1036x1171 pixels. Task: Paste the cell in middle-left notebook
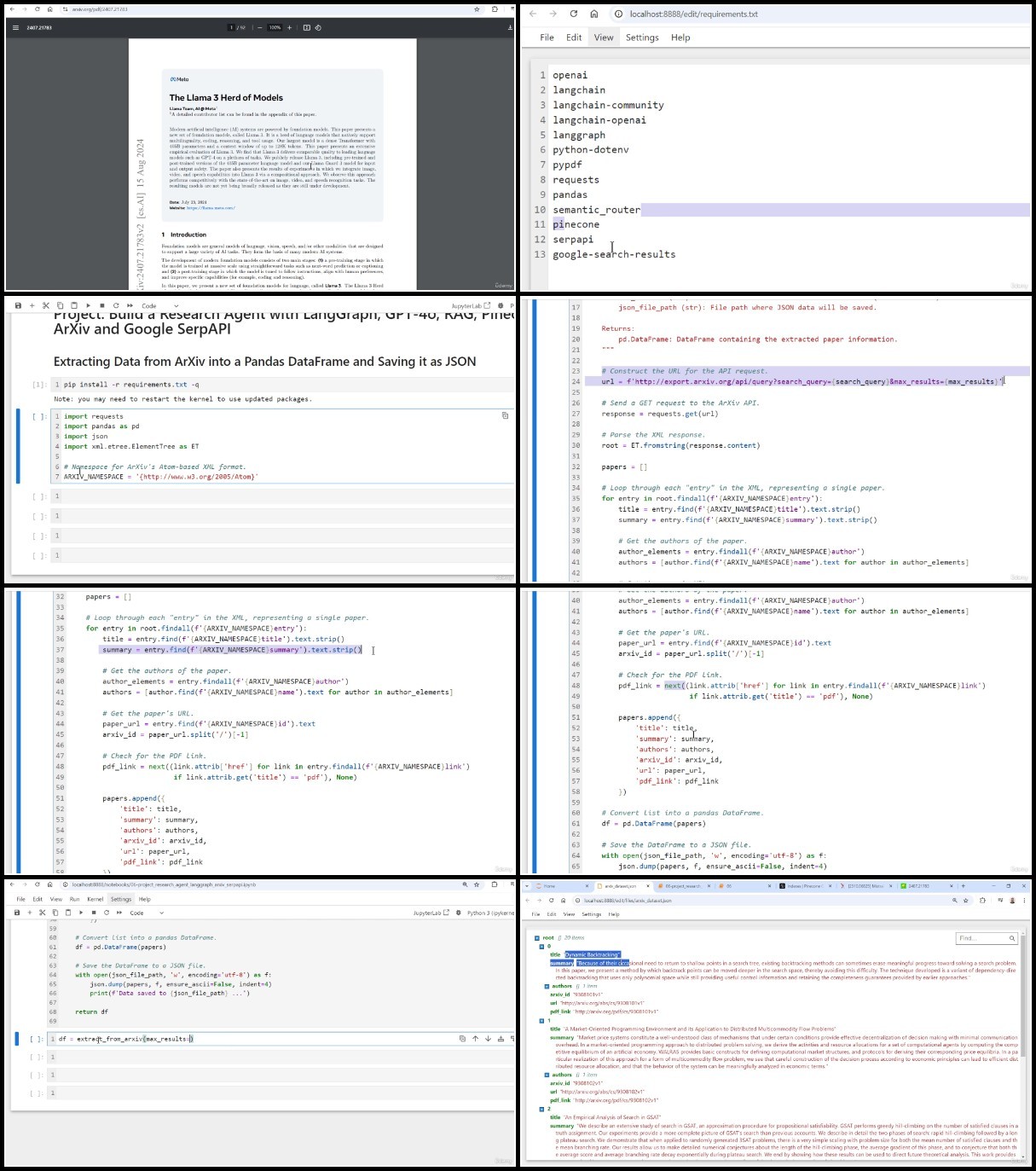[74, 305]
